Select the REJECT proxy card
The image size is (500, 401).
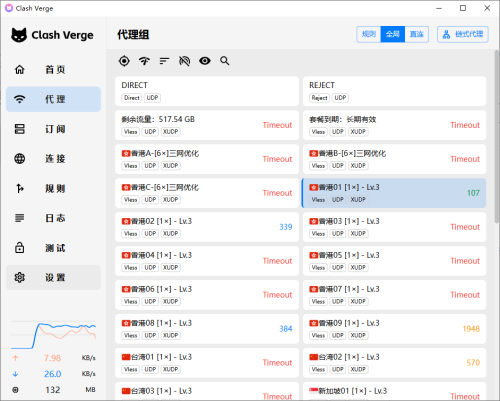tap(394, 91)
